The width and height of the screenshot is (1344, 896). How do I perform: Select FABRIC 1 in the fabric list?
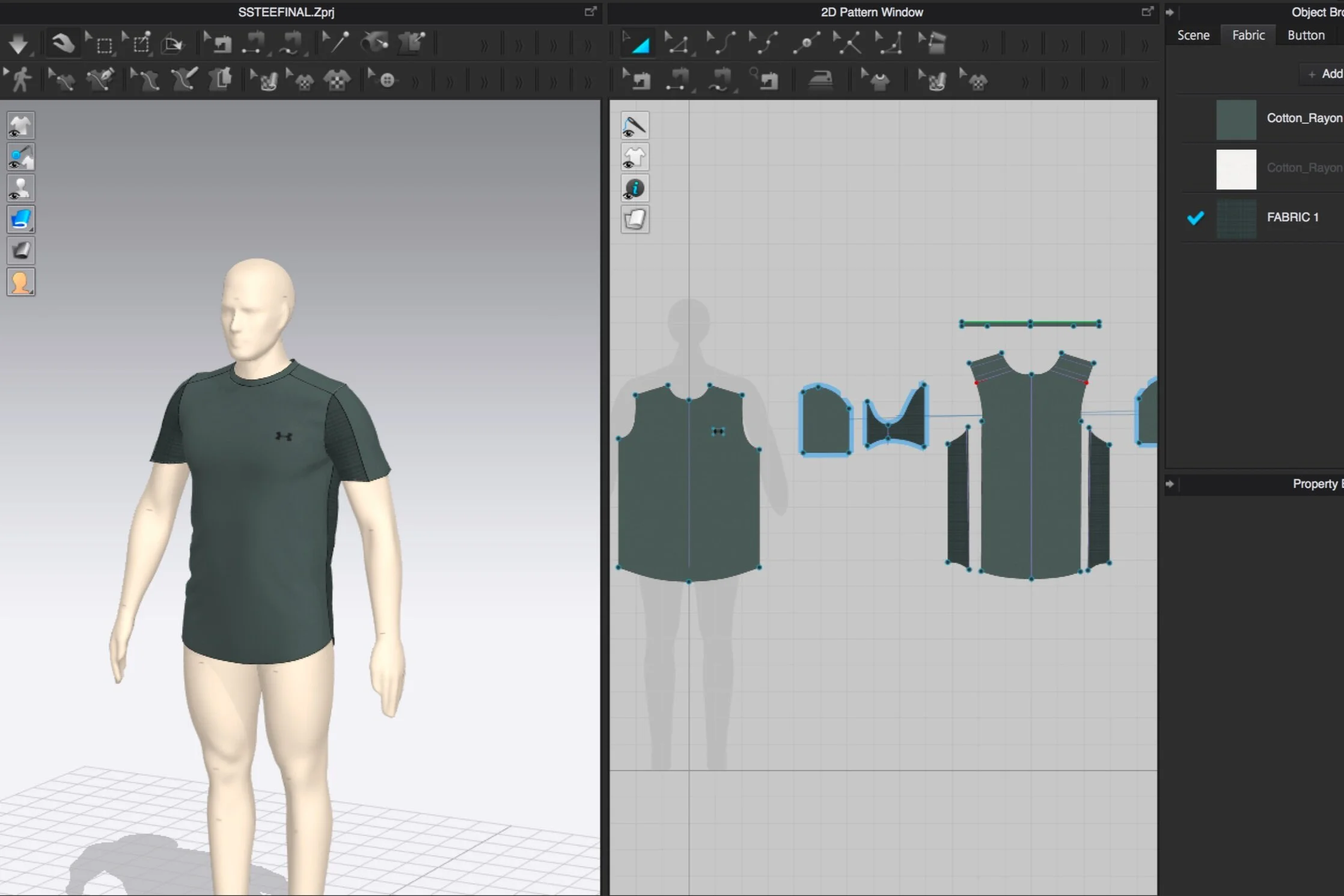pos(1294,218)
